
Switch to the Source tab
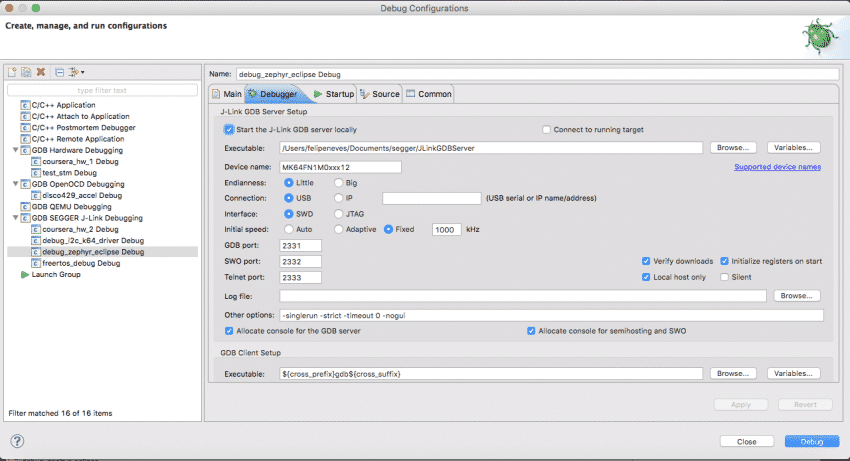[x=379, y=94]
